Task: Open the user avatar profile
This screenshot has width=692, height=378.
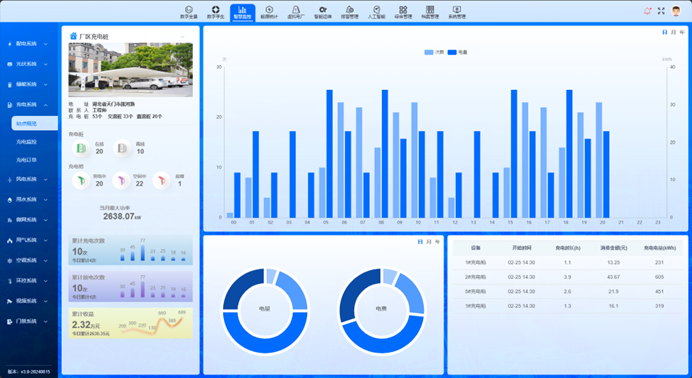Action: (x=676, y=11)
